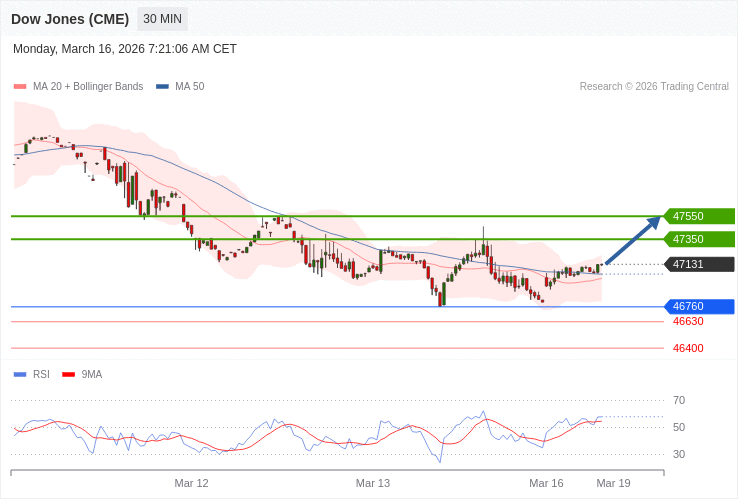Click the 47350 resistance price tag
The height and width of the screenshot is (500, 738).
pyautogui.click(x=699, y=239)
